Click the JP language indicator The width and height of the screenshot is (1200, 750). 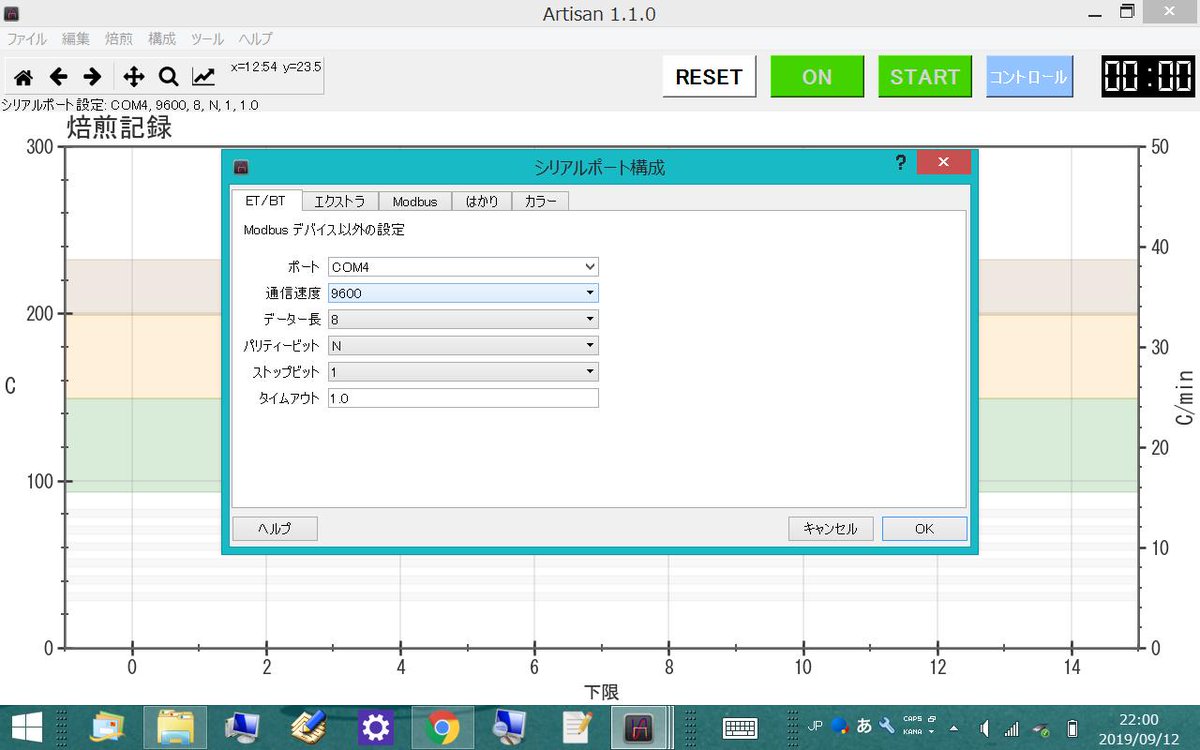pyautogui.click(x=814, y=725)
